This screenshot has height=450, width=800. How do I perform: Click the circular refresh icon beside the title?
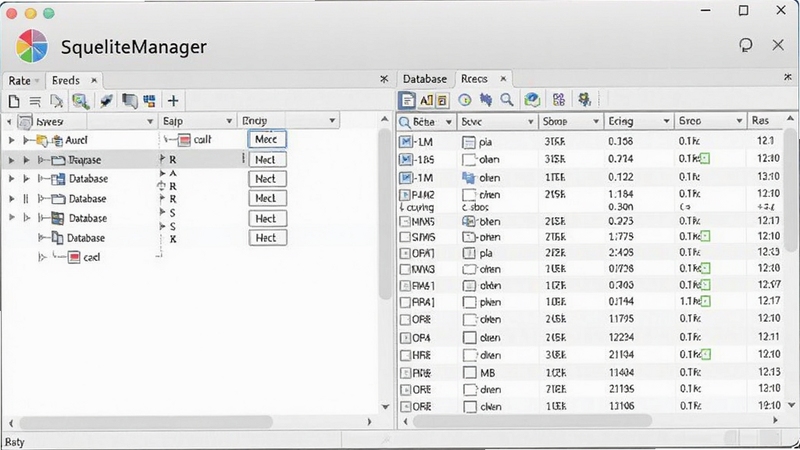746,45
